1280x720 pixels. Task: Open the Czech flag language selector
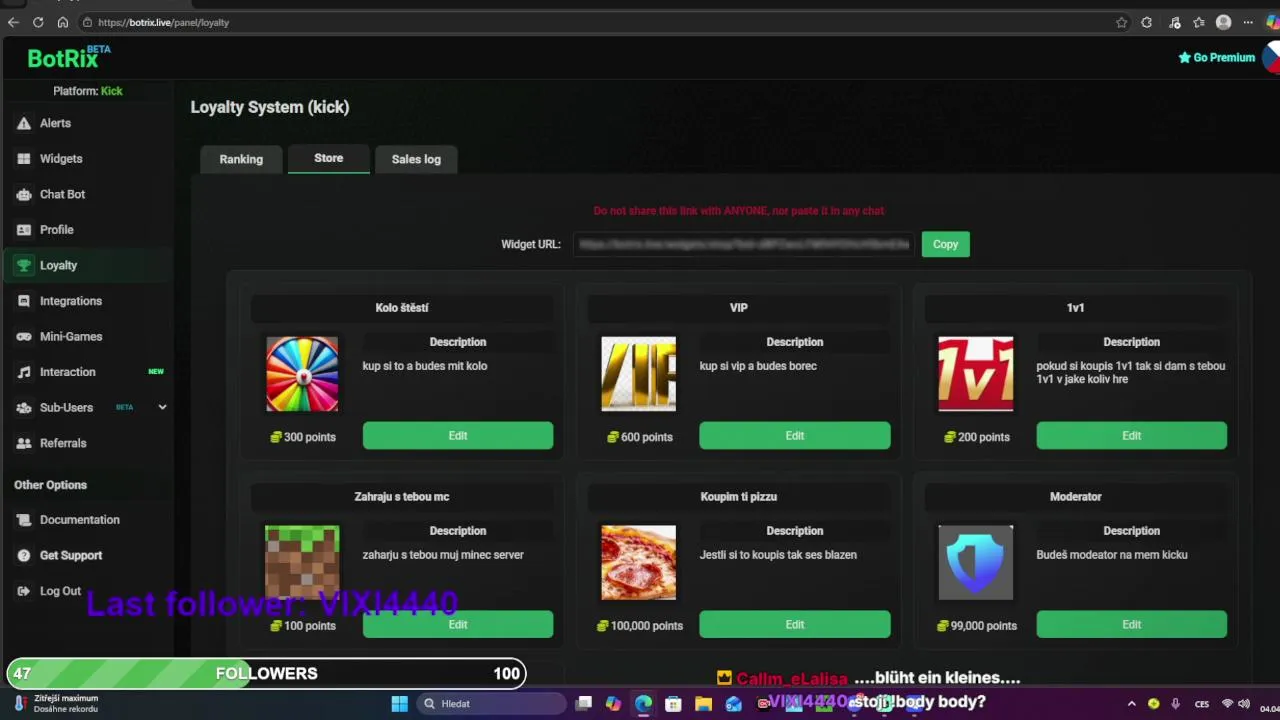point(1271,58)
